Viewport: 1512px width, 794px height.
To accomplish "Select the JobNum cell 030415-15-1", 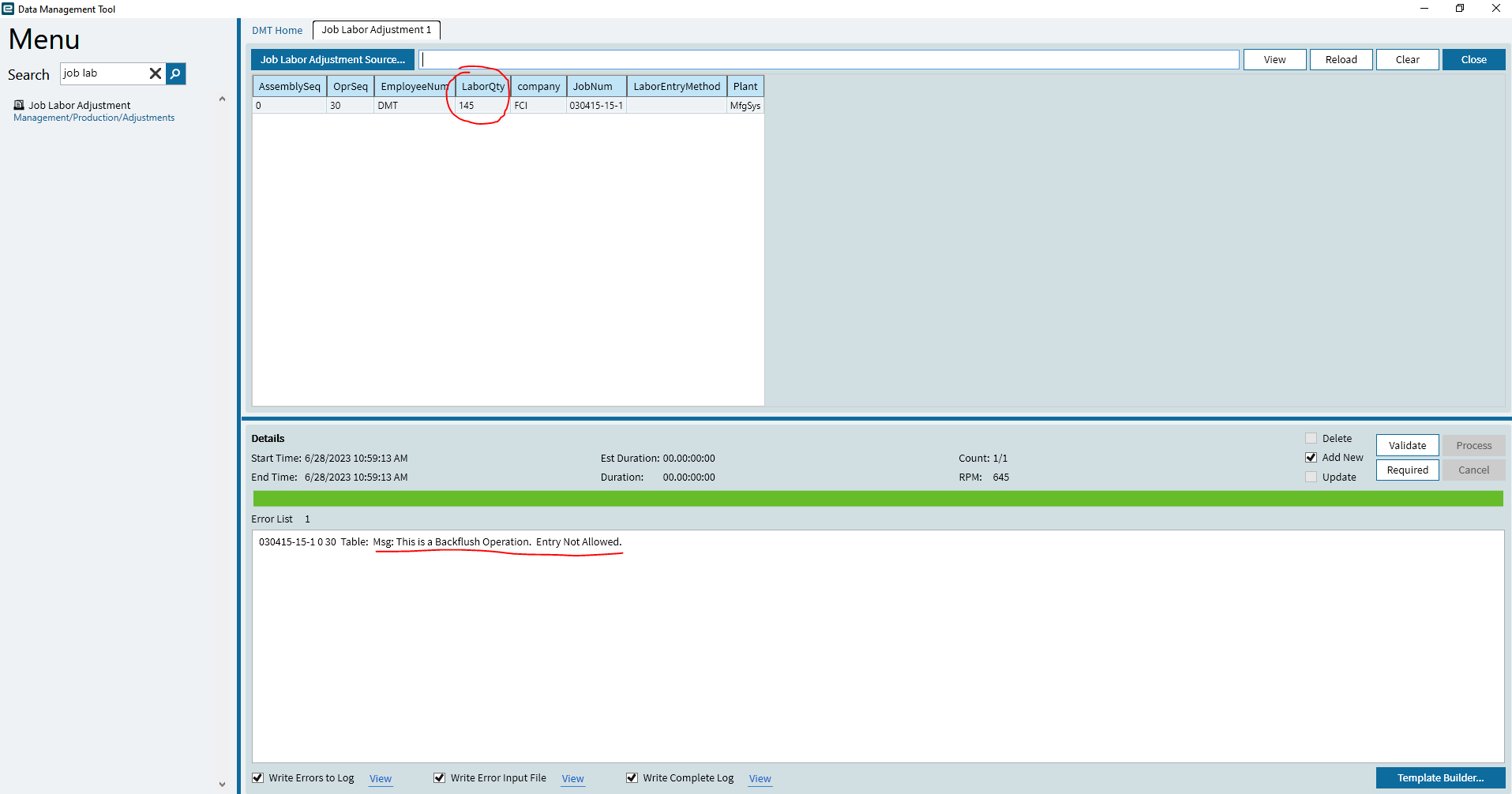I will pos(596,106).
